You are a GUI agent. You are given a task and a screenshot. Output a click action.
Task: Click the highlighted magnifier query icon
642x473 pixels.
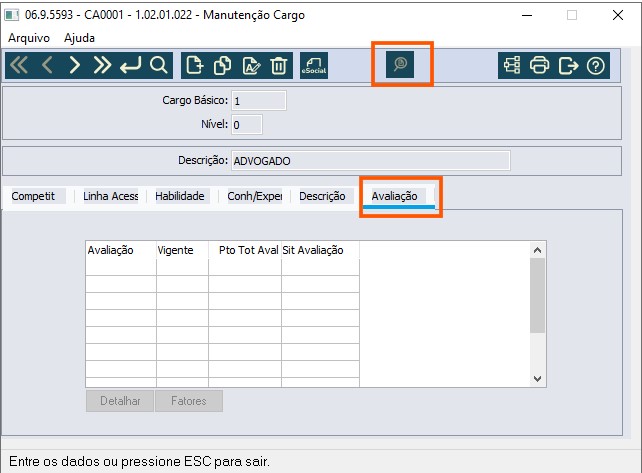click(400, 64)
